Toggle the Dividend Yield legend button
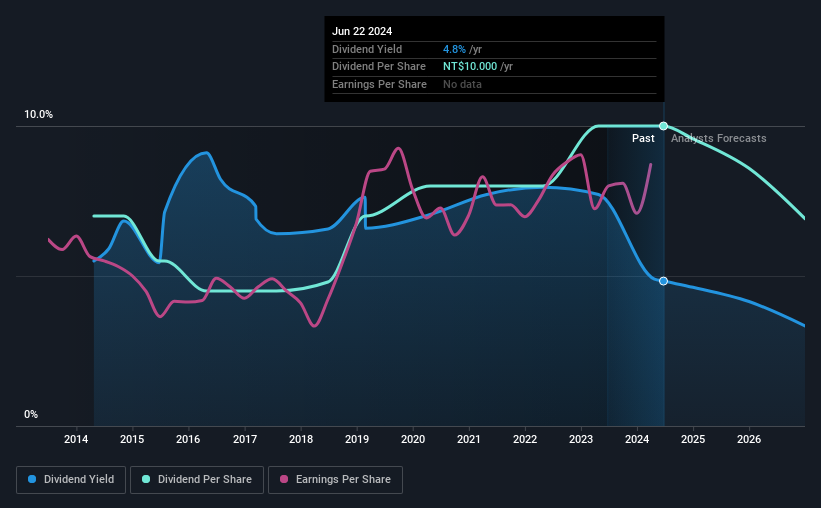Viewport: 821px width, 508px height. pyautogui.click(x=71, y=480)
